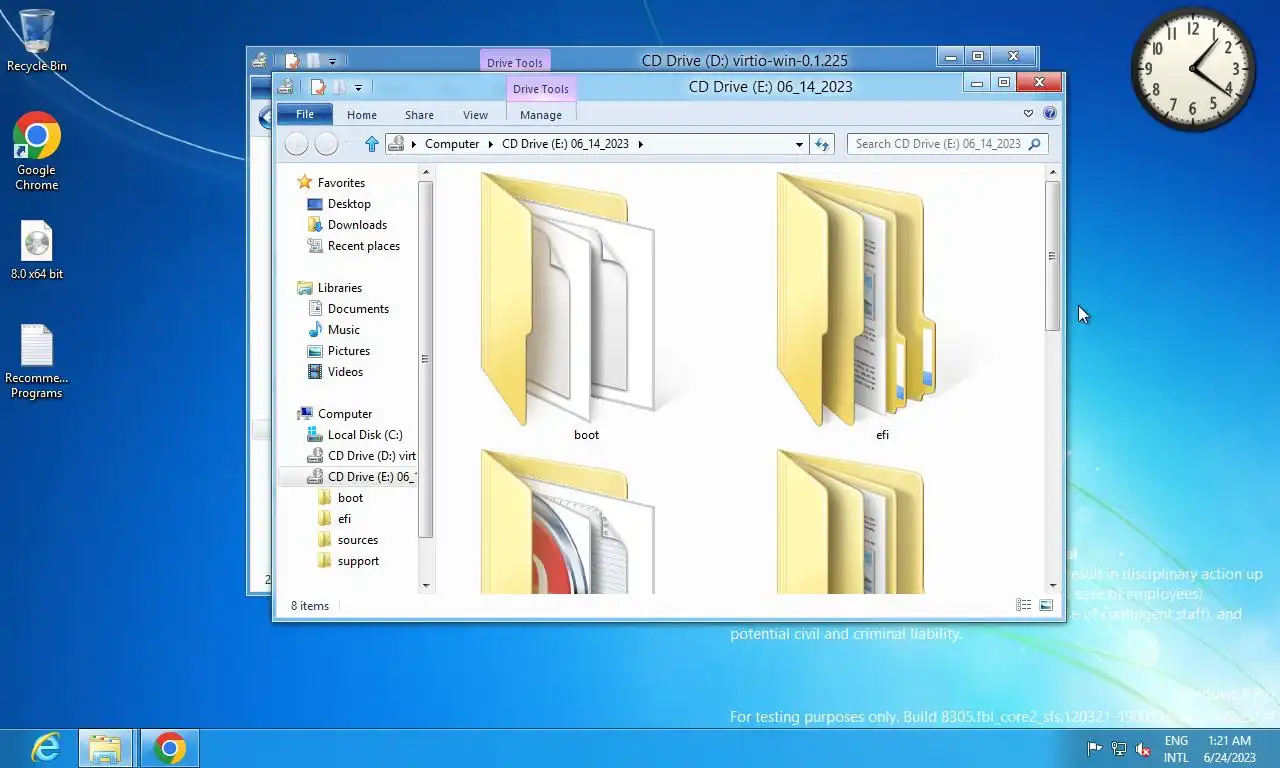Click the '8 items' status bar text
1280x768 pixels.
[x=310, y=606]
